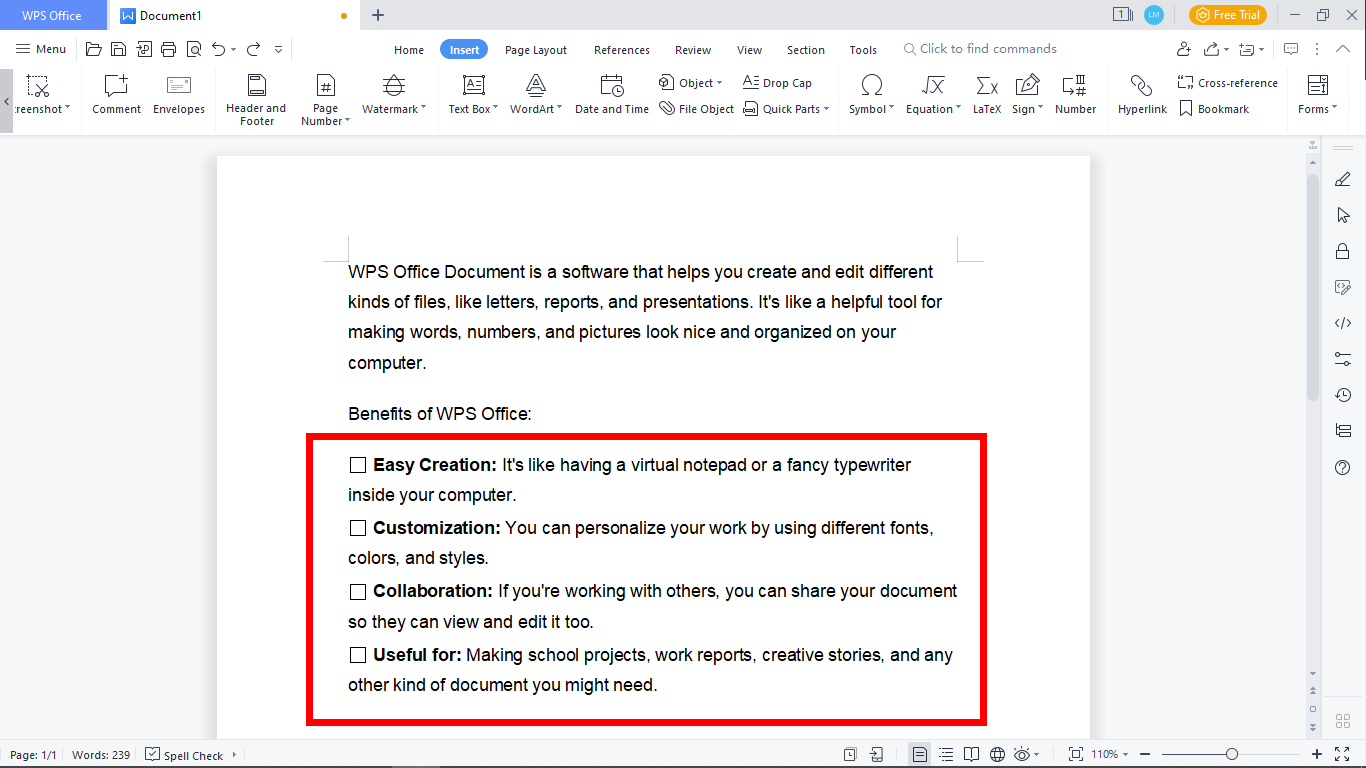The width and height of the screenshot is (1366, 768).
Task: Open the pen tool in right sidebar
Action: tap(1343, 179)
